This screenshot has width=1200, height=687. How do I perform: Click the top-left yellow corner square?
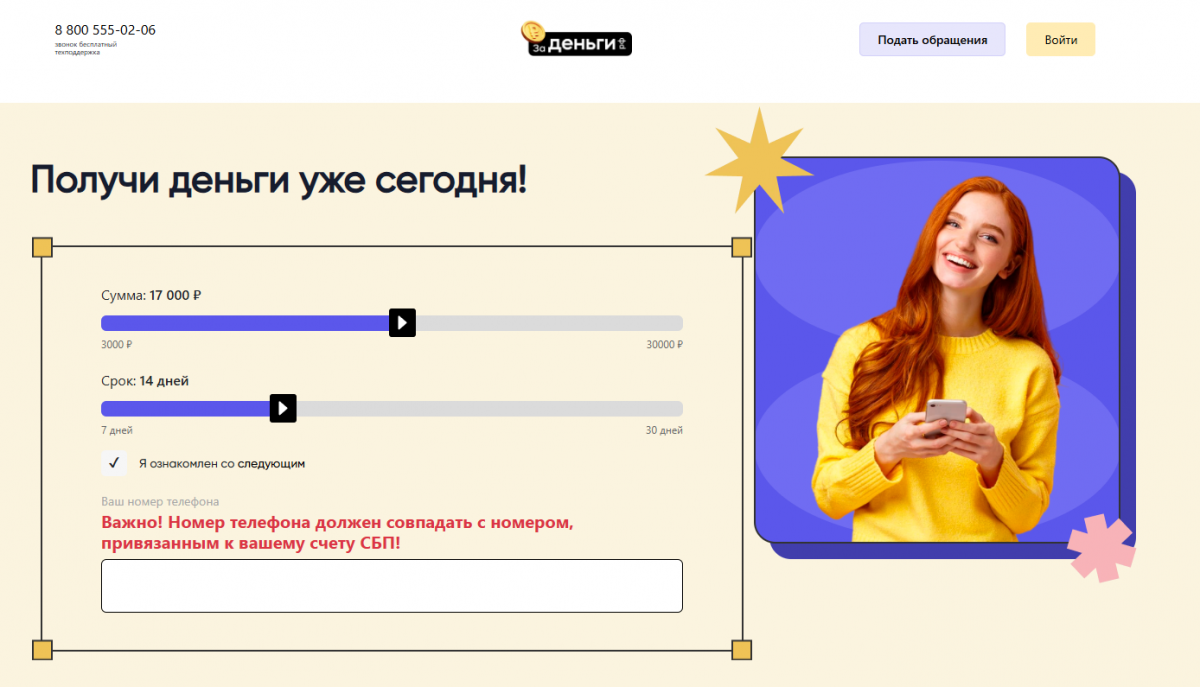[42, 248]
